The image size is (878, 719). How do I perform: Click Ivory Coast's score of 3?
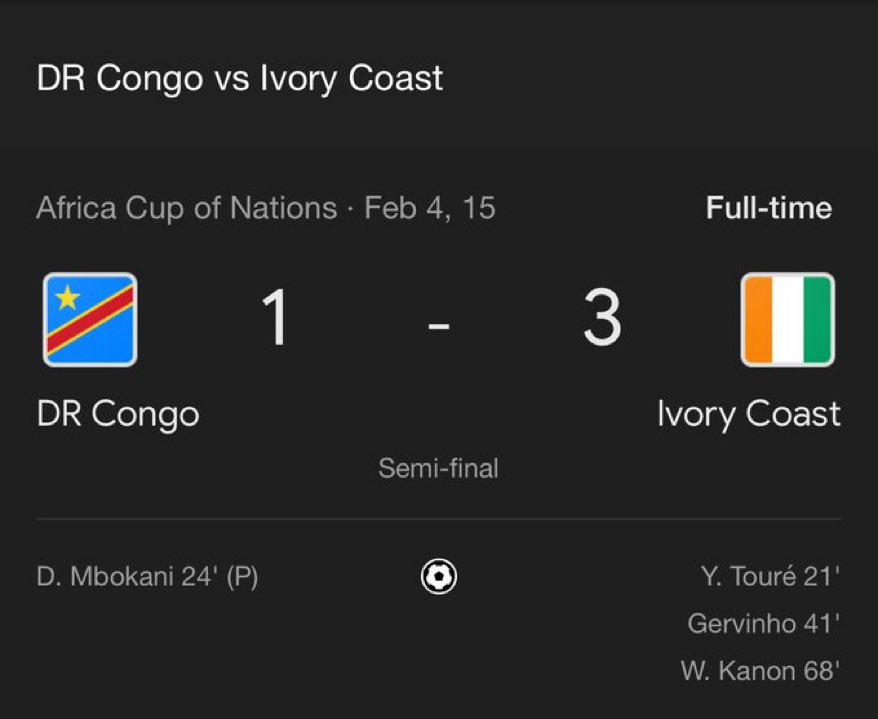click(603, 318)
